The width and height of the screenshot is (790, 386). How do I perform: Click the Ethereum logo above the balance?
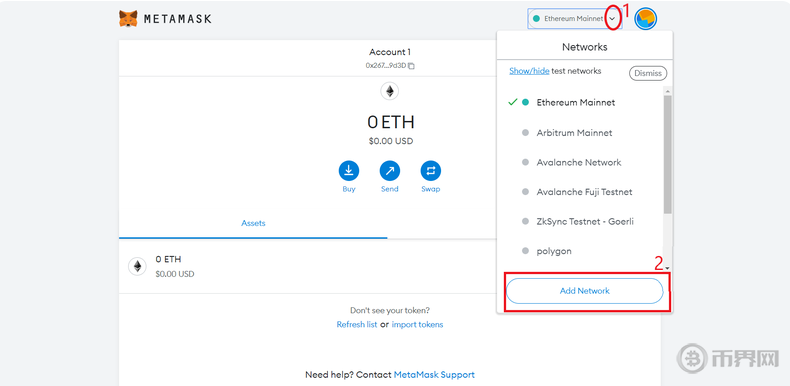389,91
